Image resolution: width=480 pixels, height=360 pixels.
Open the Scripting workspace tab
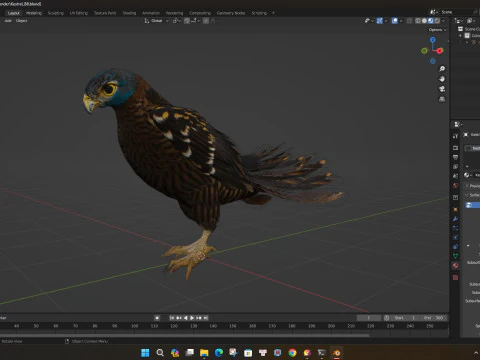tap(259, 13)
